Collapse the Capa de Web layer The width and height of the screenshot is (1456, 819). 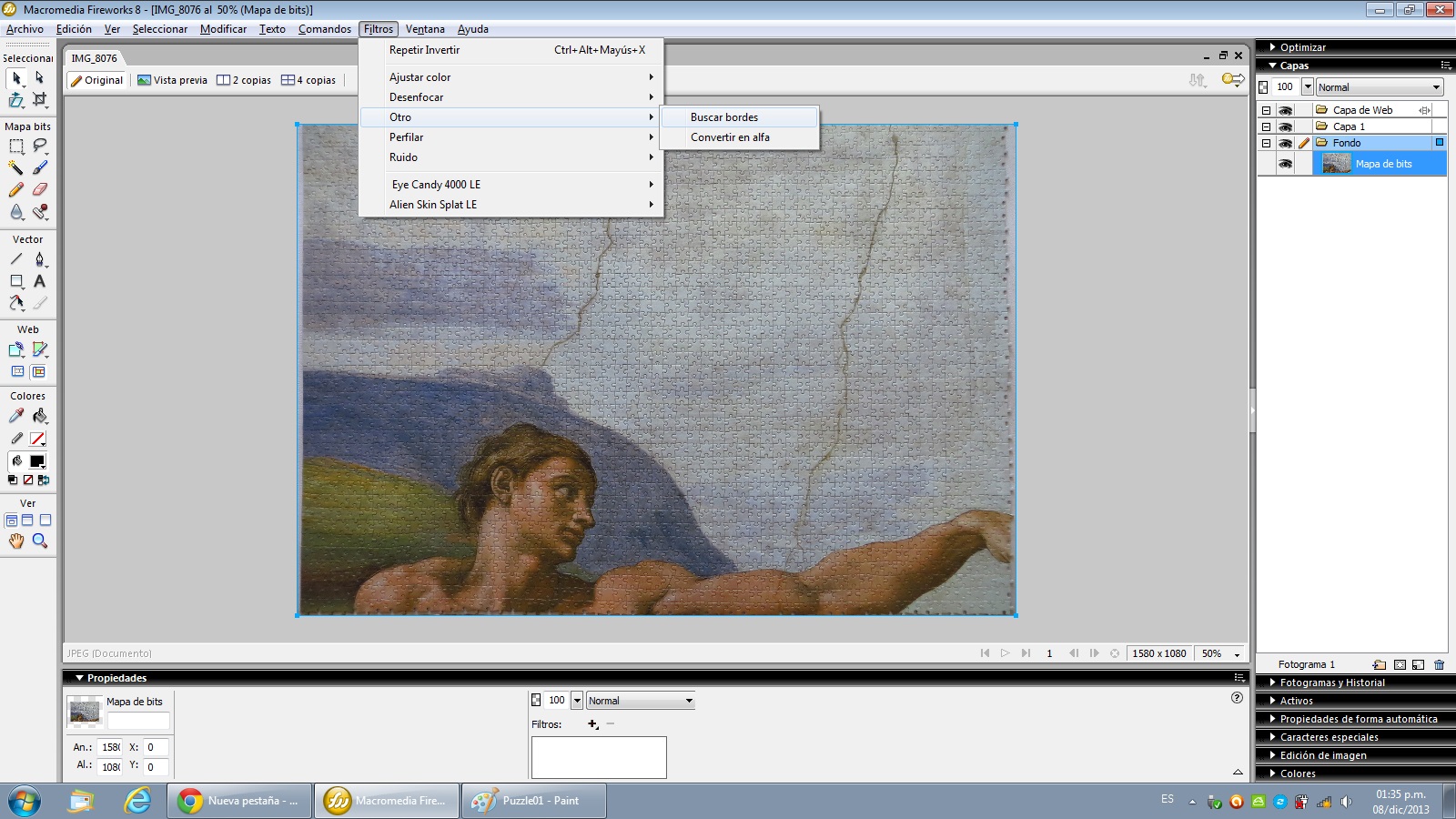pos(1266,110)
